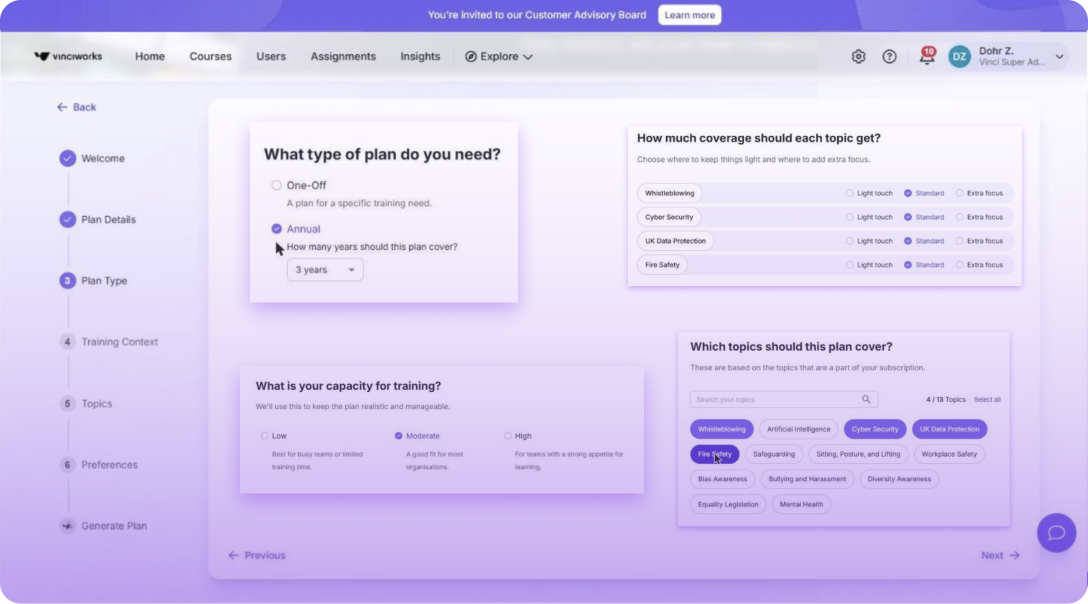The width and height of the screenshot is (1088, 604).
Task: Toggle the Mental Health topic chip
Action: (801, 505)
